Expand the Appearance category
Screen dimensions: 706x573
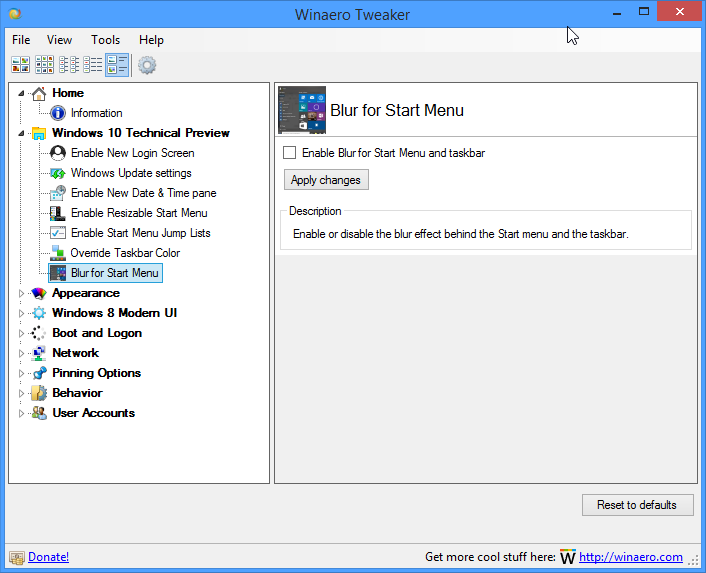[x=21, y=293]
